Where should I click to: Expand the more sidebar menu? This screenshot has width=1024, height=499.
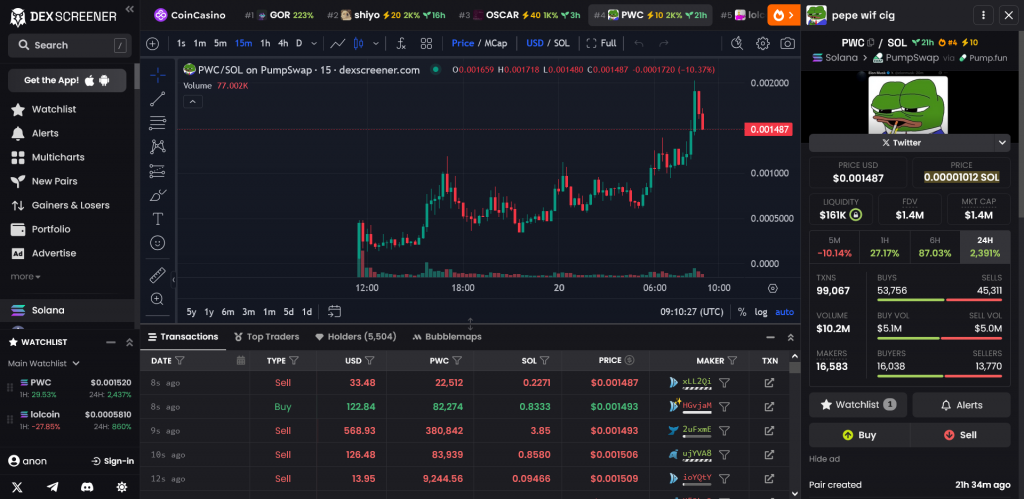(x=25, y=276)
